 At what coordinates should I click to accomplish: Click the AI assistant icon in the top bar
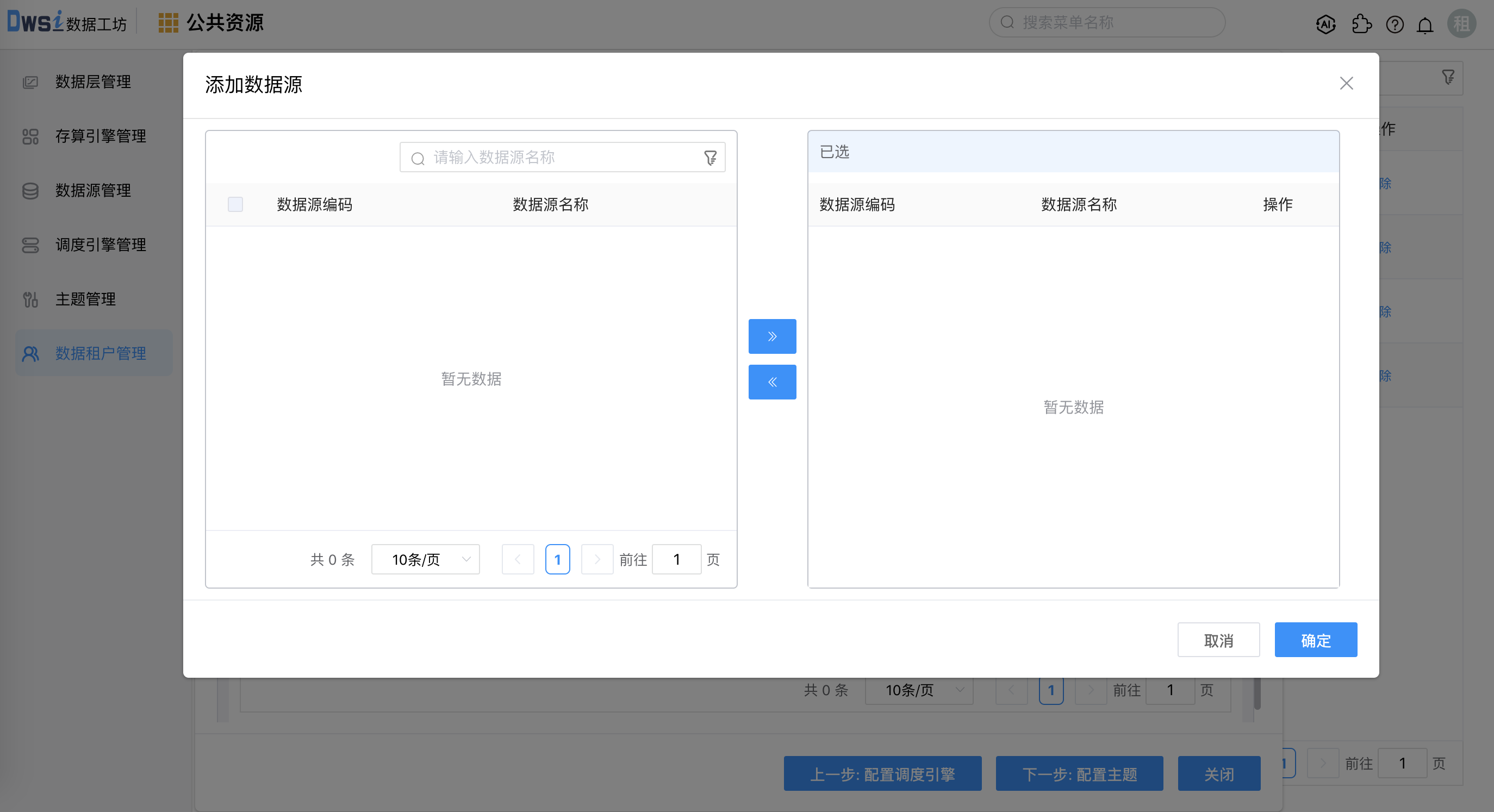tap(1327, 24)
